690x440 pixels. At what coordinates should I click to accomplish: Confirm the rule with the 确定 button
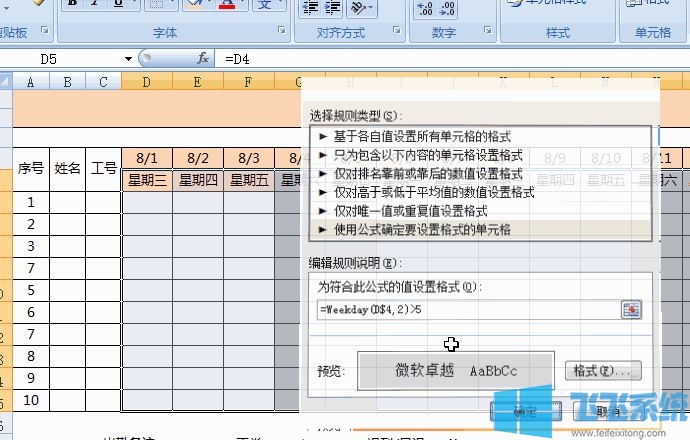(x=525, y=412)
